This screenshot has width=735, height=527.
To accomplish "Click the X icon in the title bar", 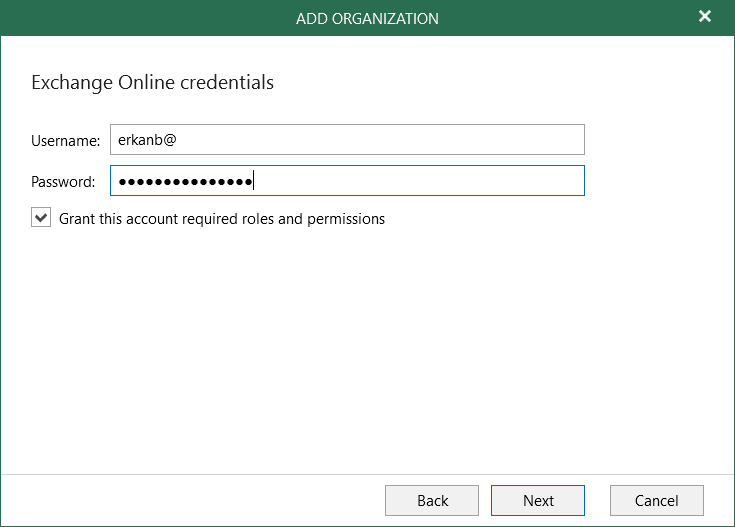I will point(705,17).
